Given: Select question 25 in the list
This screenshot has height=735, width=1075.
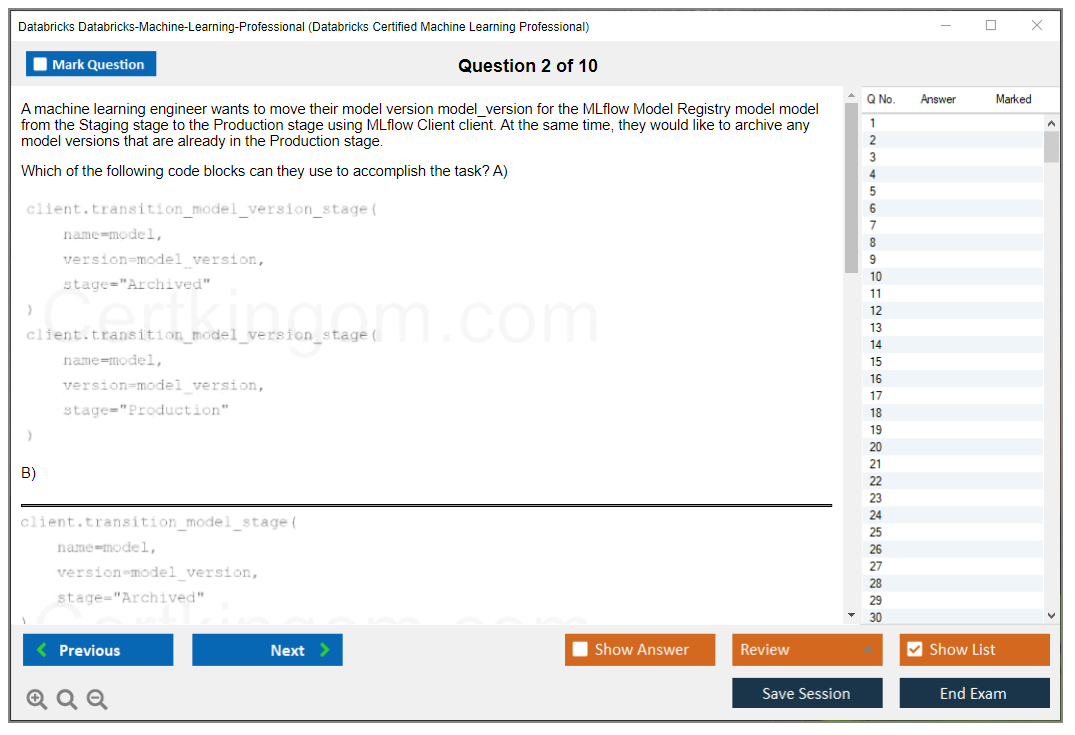Looking at the screenshot, I should coord(876,532).
